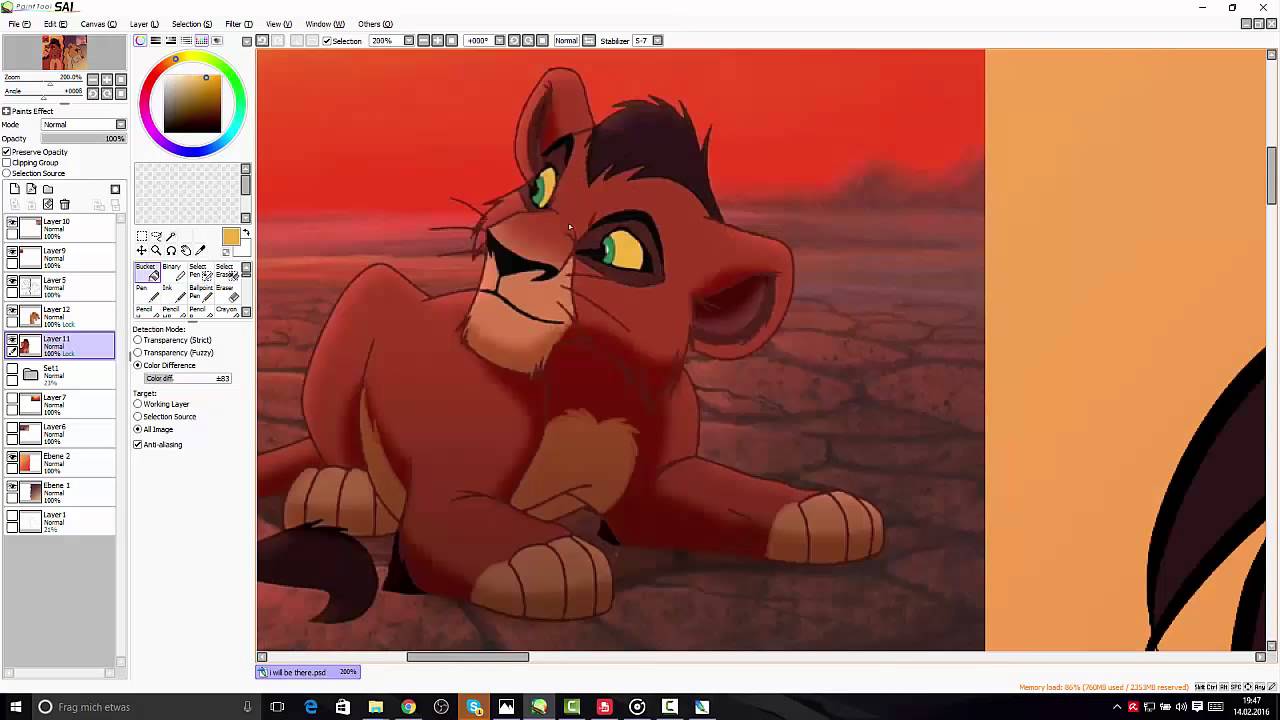Screen dimensions: 1280x720
Task: Pick the rotate canvas tool
Action: pyautogui.click(x=171, y=250)
